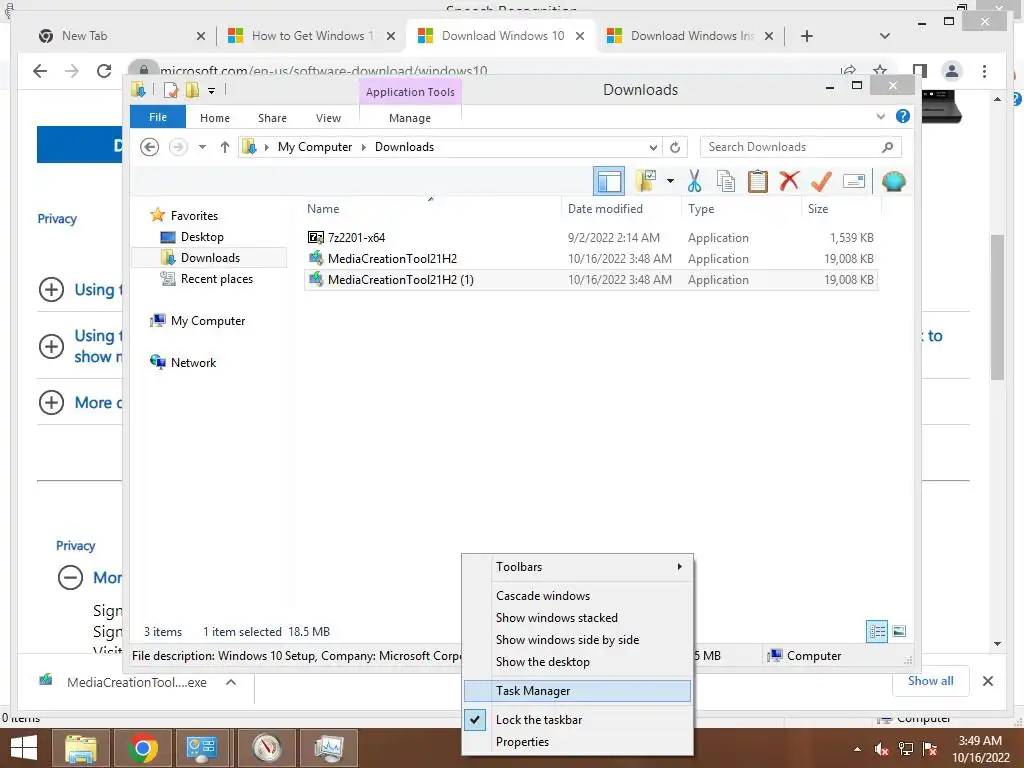Choose Show the desktop
The width and height of the screenshot is (1024, 768).
tap(577, 662)
